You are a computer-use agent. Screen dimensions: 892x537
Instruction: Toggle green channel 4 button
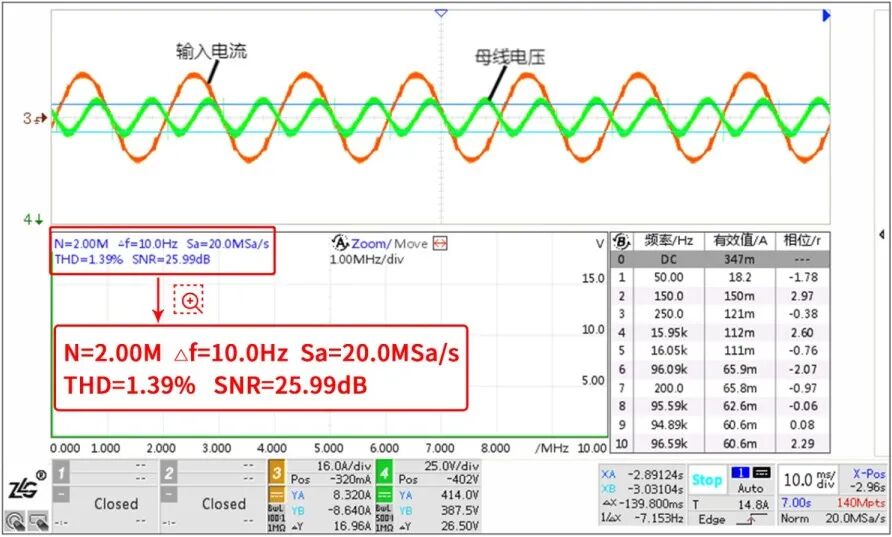tap(385, 473)
